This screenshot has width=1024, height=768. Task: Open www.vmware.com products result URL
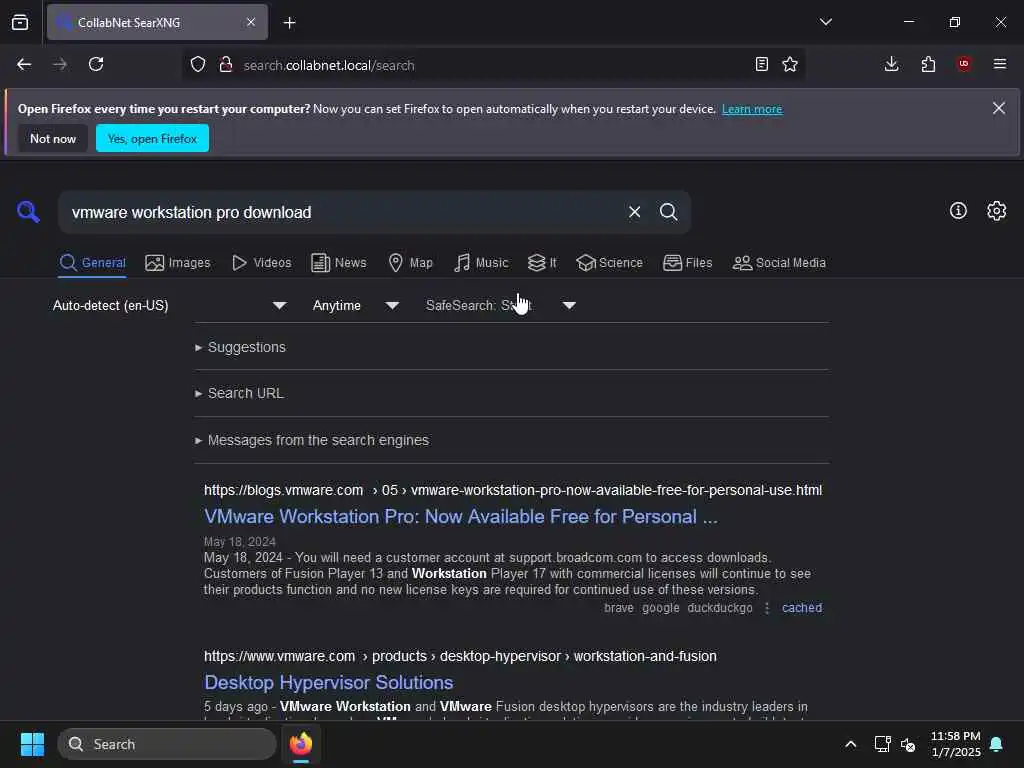[460, 656]
